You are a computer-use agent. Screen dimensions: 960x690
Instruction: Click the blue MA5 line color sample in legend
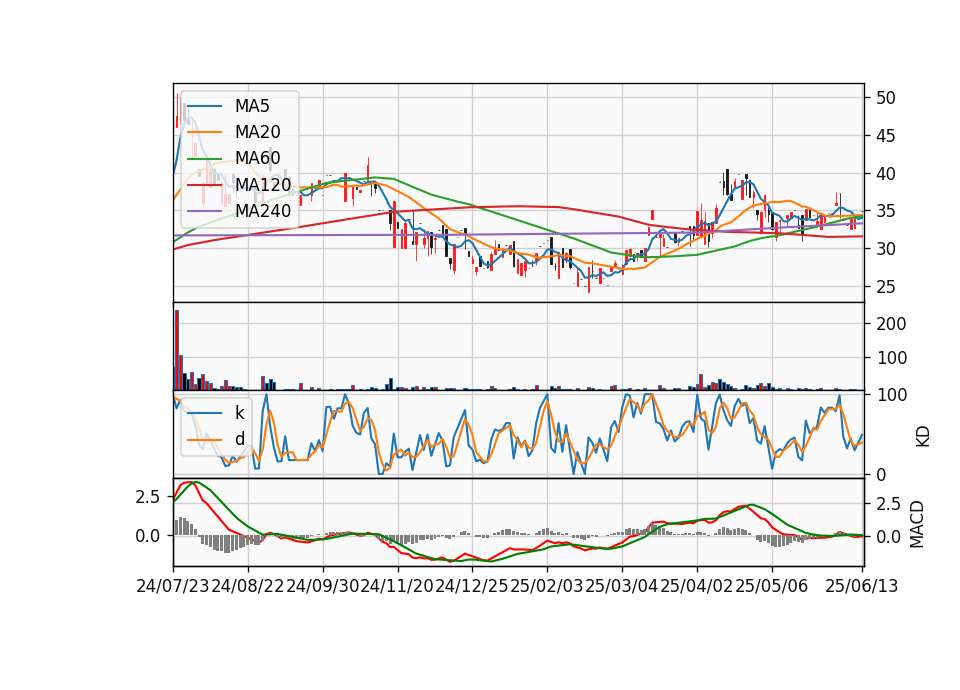(x=204, y=107)
